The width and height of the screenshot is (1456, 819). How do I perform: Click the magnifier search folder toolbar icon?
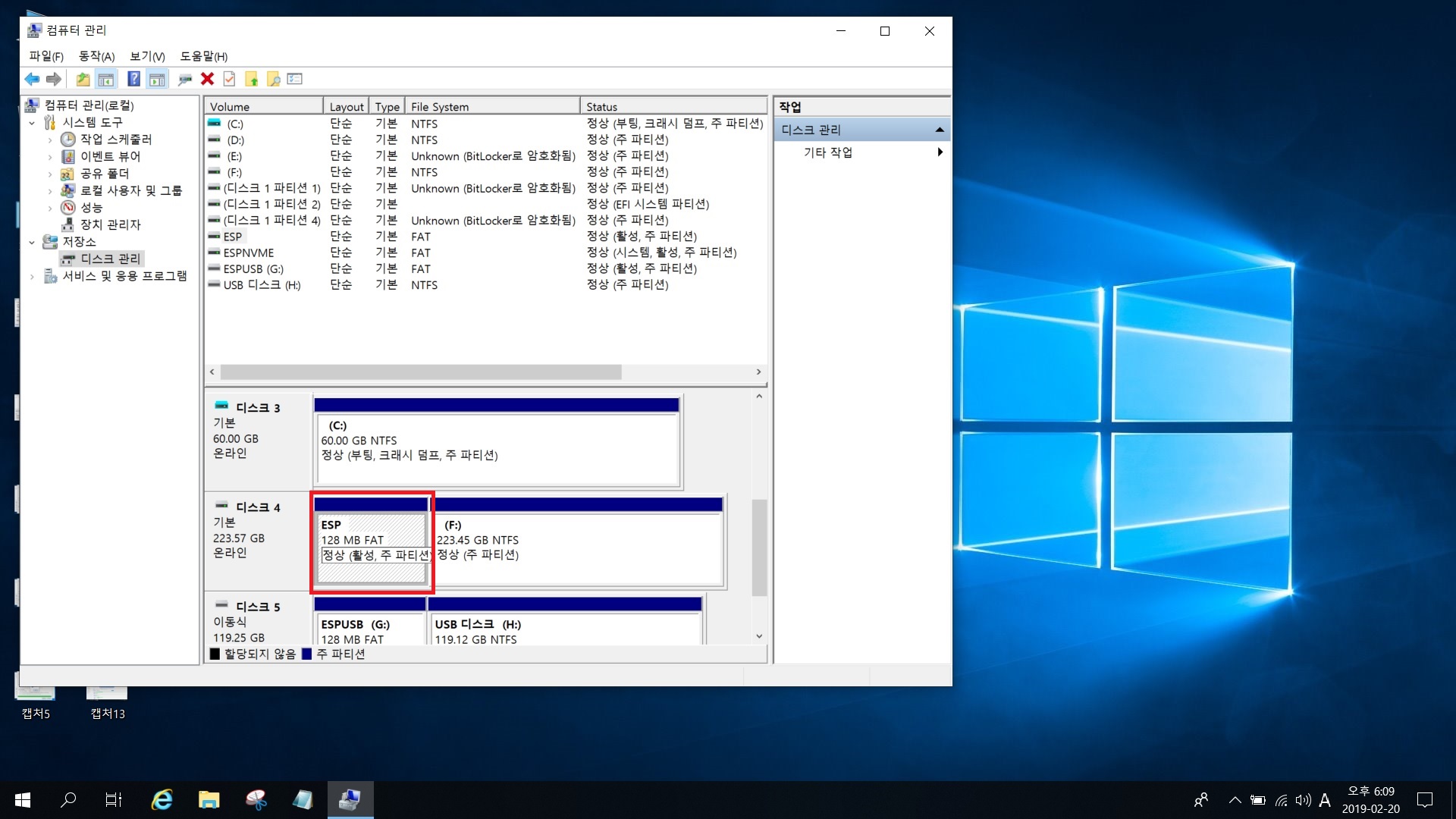click(x=273, y=79)
